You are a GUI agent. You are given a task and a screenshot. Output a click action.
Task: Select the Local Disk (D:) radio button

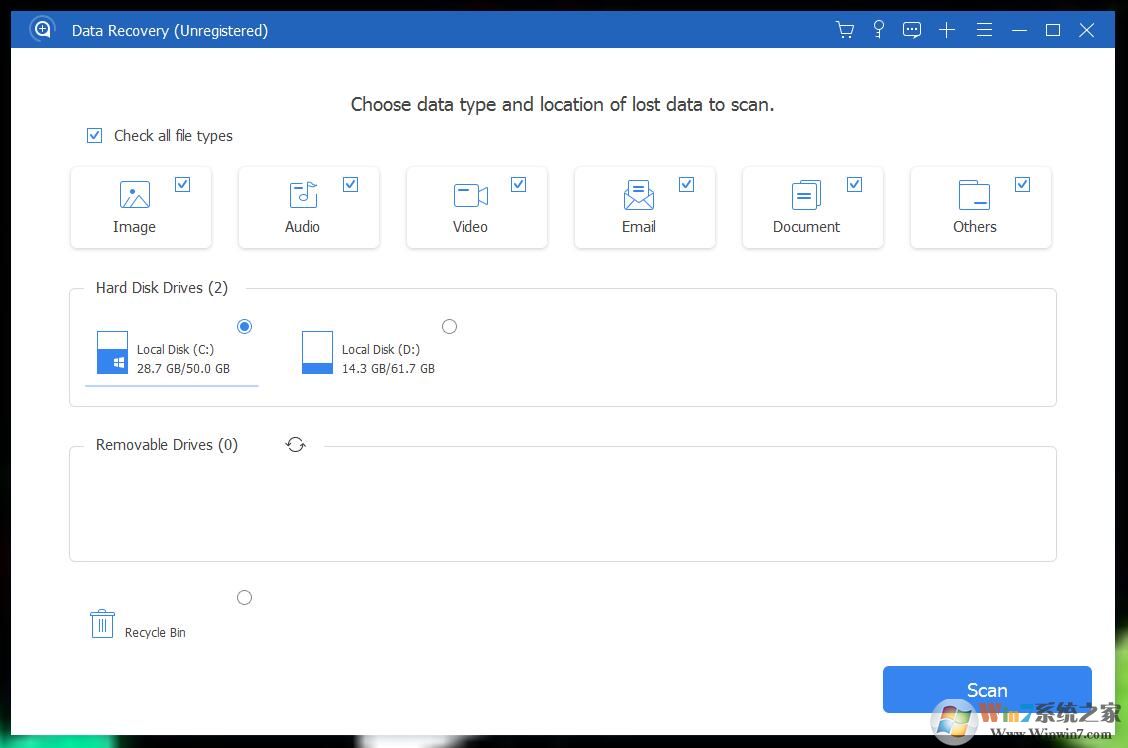(450, 326)
